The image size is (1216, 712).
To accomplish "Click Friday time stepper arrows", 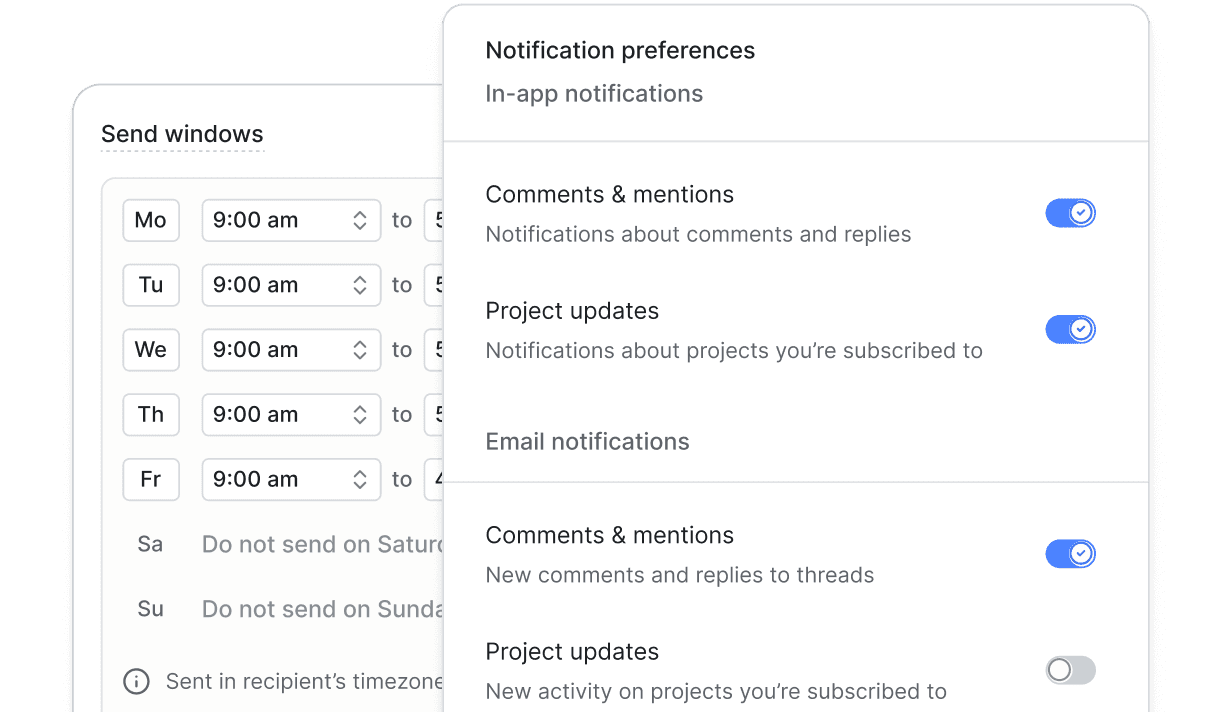I will 360,480.
